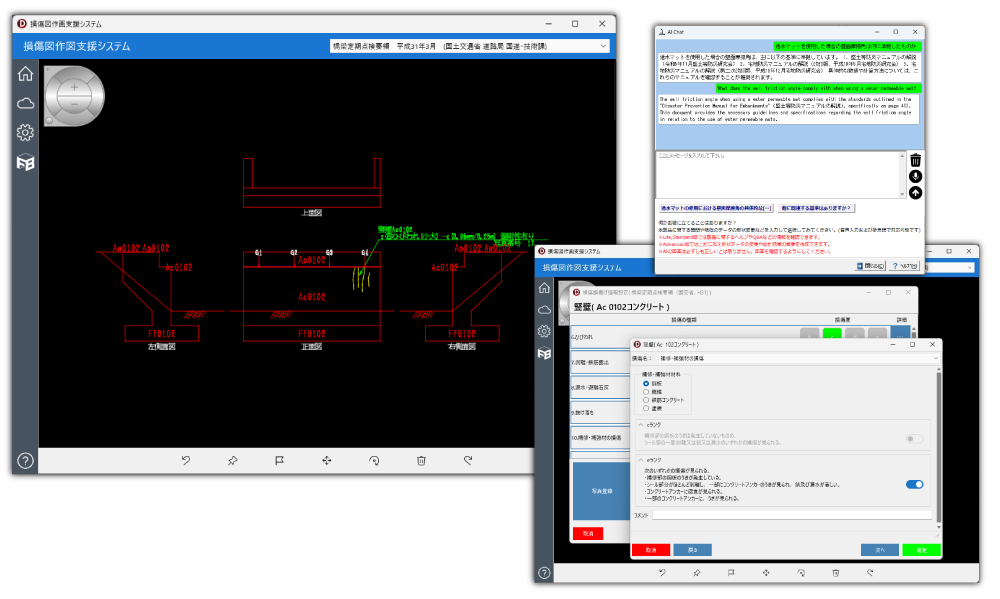This screenshot has height=599, width=1000.
Task: Select the 3D box icon in main sidebar
Action: pyautogui.click(x=26, y=163)
